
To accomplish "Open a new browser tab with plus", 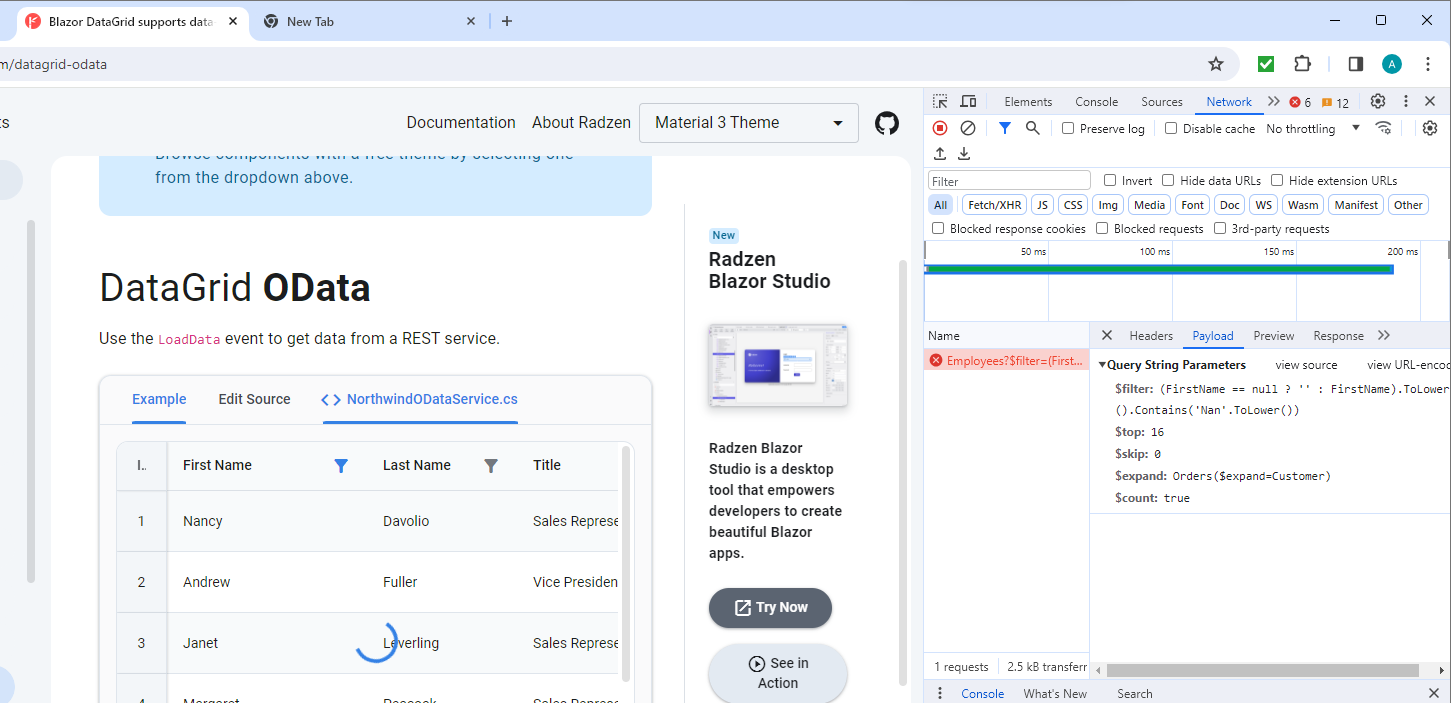I will [x=507, y=21].
